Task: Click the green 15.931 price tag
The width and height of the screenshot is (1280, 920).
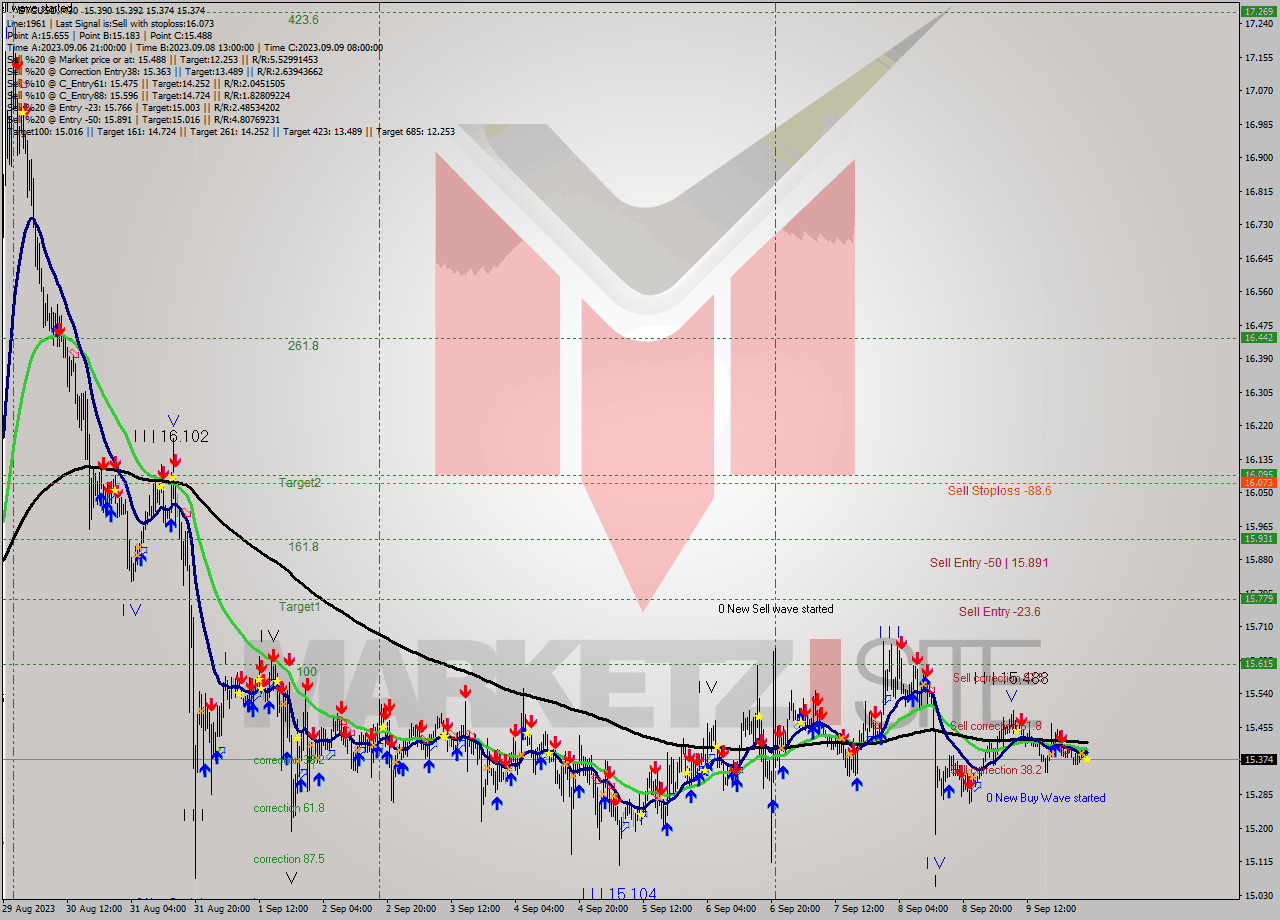Action: (1259, 538)
